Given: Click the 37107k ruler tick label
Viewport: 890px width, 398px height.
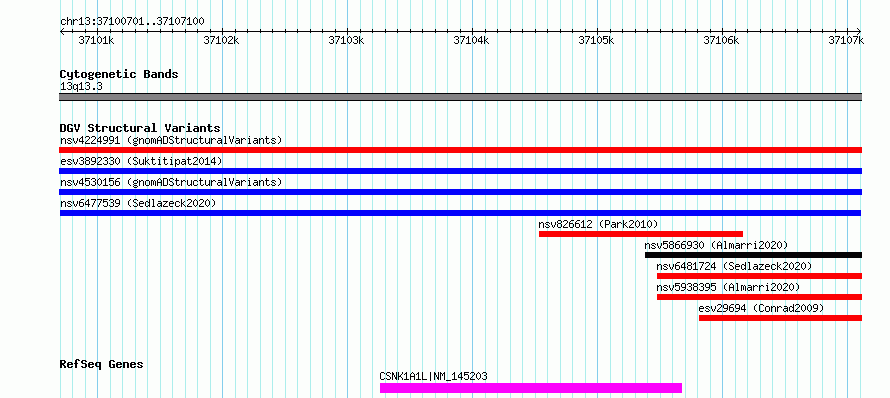Looking at the screenshot, I should 846,40.
